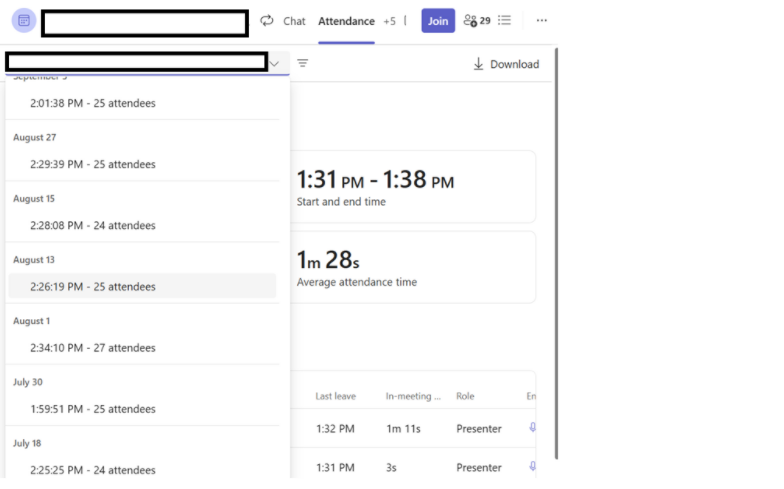This screenshot has width=784, height=489.
Task: Sort by Last leave column header
Action: tap(336, 396)
